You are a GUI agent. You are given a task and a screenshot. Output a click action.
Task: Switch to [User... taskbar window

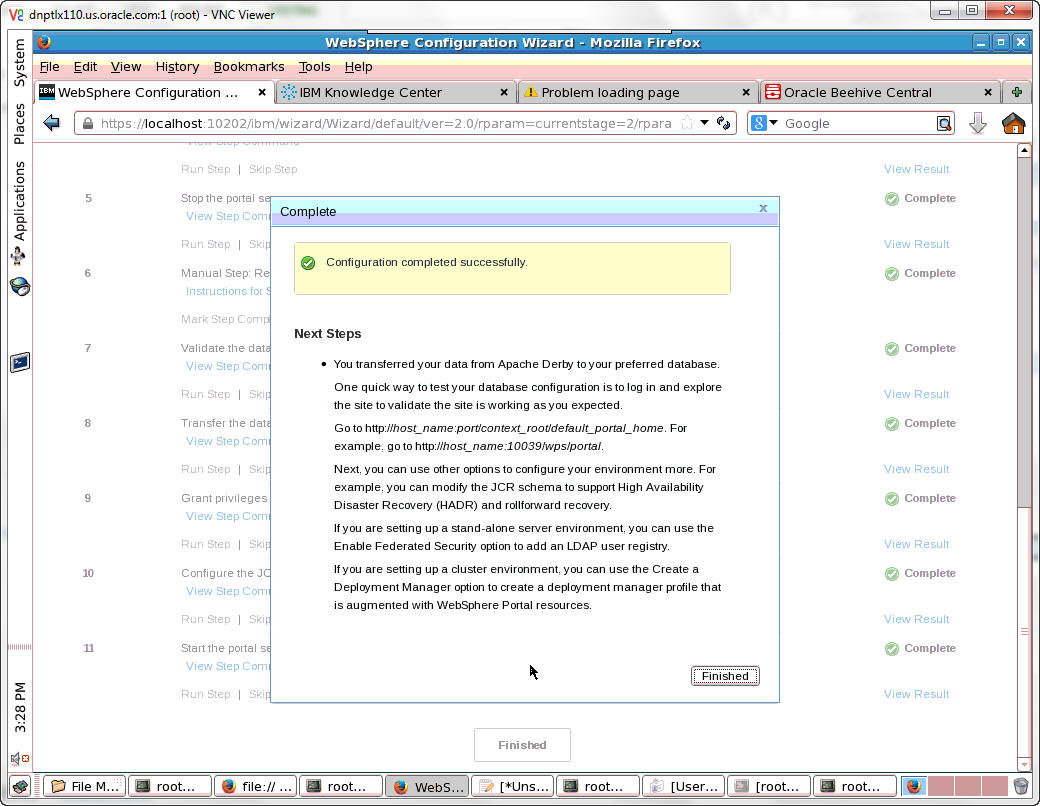tap(684, 787)
